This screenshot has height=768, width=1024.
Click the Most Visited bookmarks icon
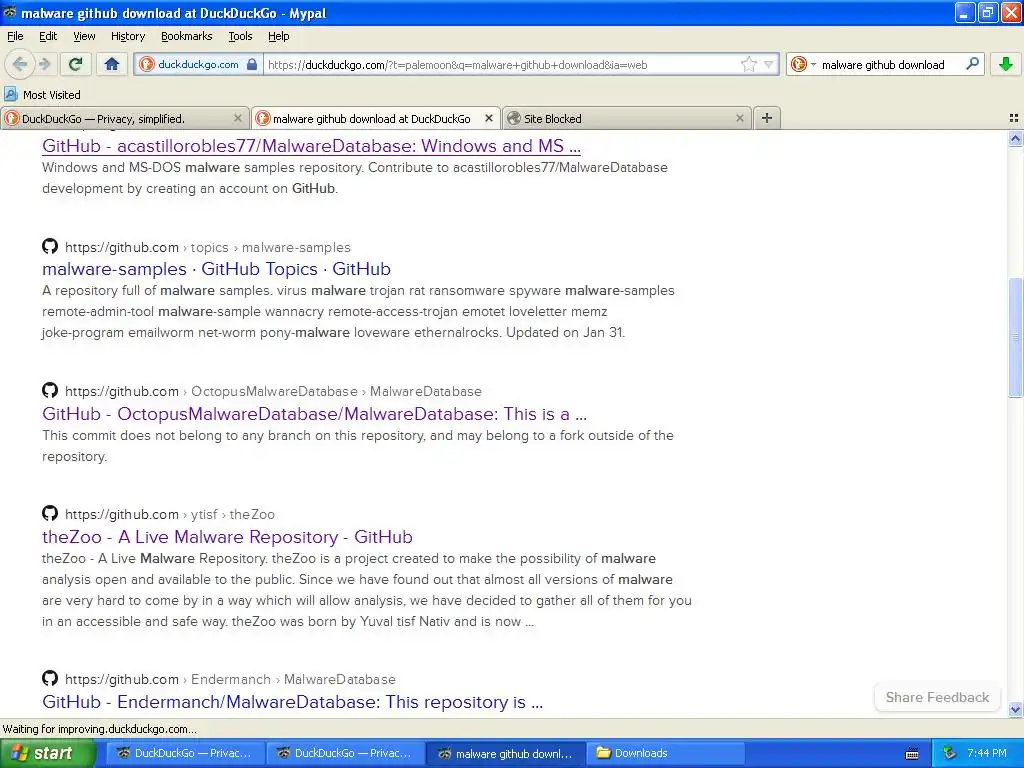click(x=10, y=95)
